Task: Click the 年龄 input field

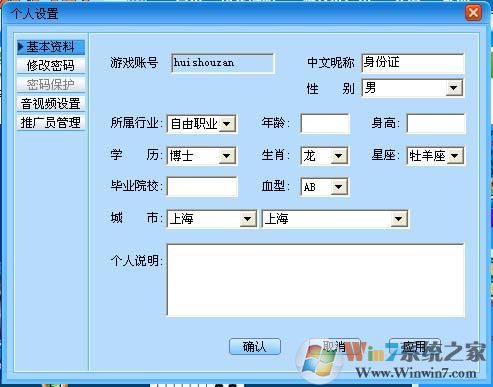Action: coord(325,124)
